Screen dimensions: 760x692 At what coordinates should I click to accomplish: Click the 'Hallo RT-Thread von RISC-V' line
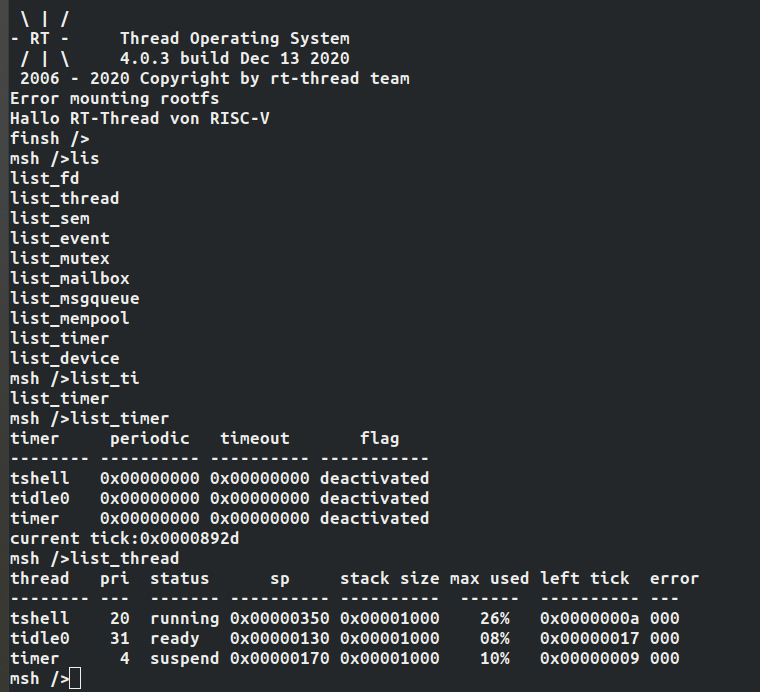(x=140, y=118)
